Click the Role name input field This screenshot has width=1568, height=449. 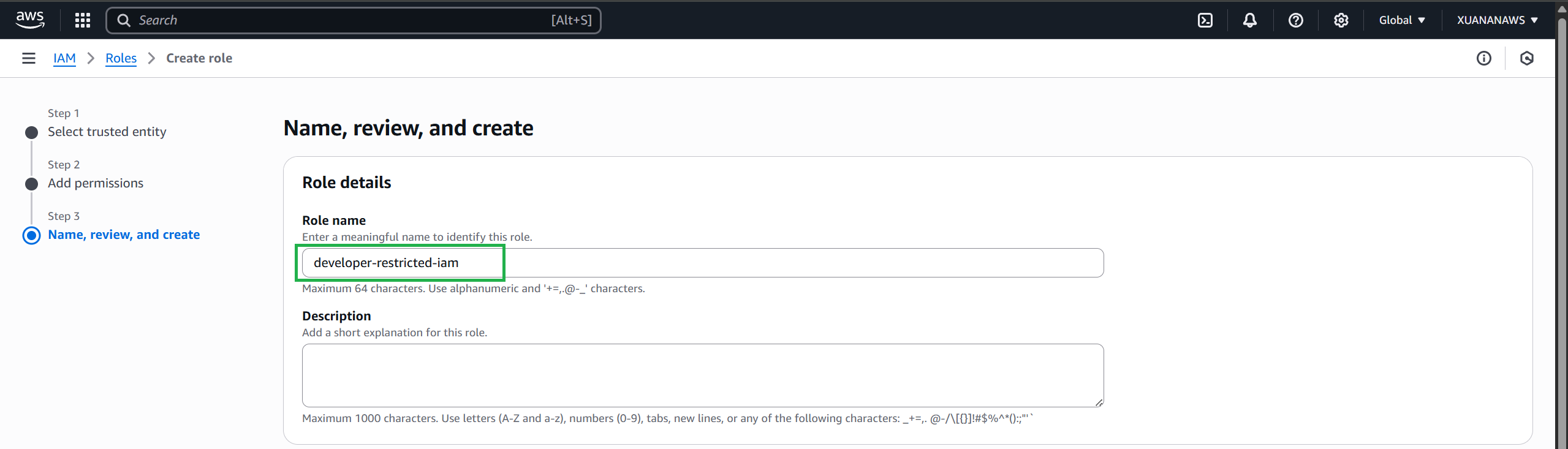702,263
